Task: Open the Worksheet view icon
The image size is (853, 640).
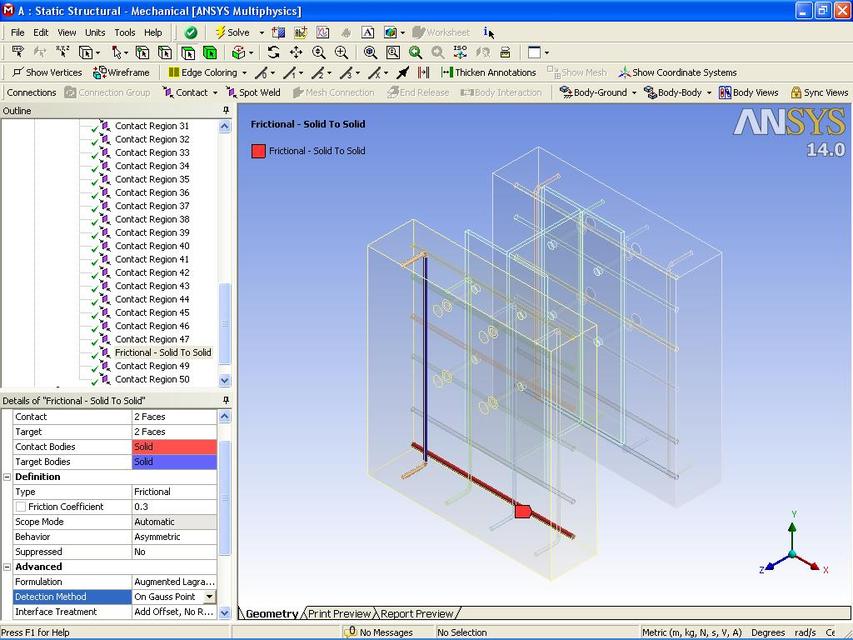Action: pos(440,32)
